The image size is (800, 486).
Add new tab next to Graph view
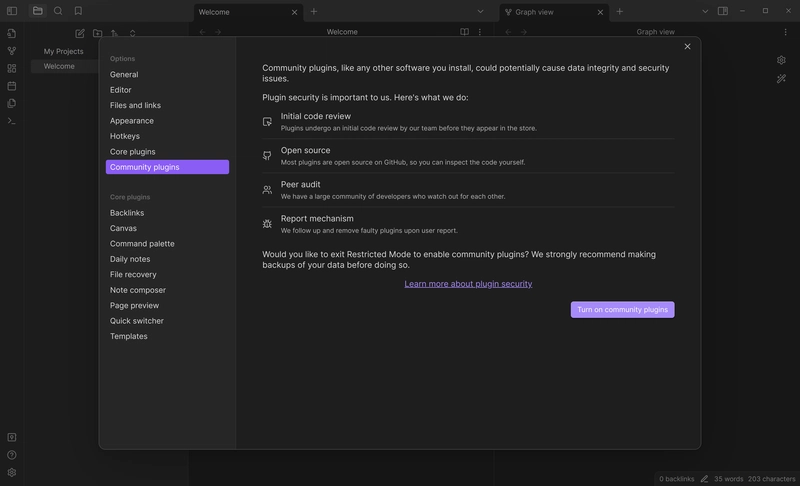(x=619, y=11)
